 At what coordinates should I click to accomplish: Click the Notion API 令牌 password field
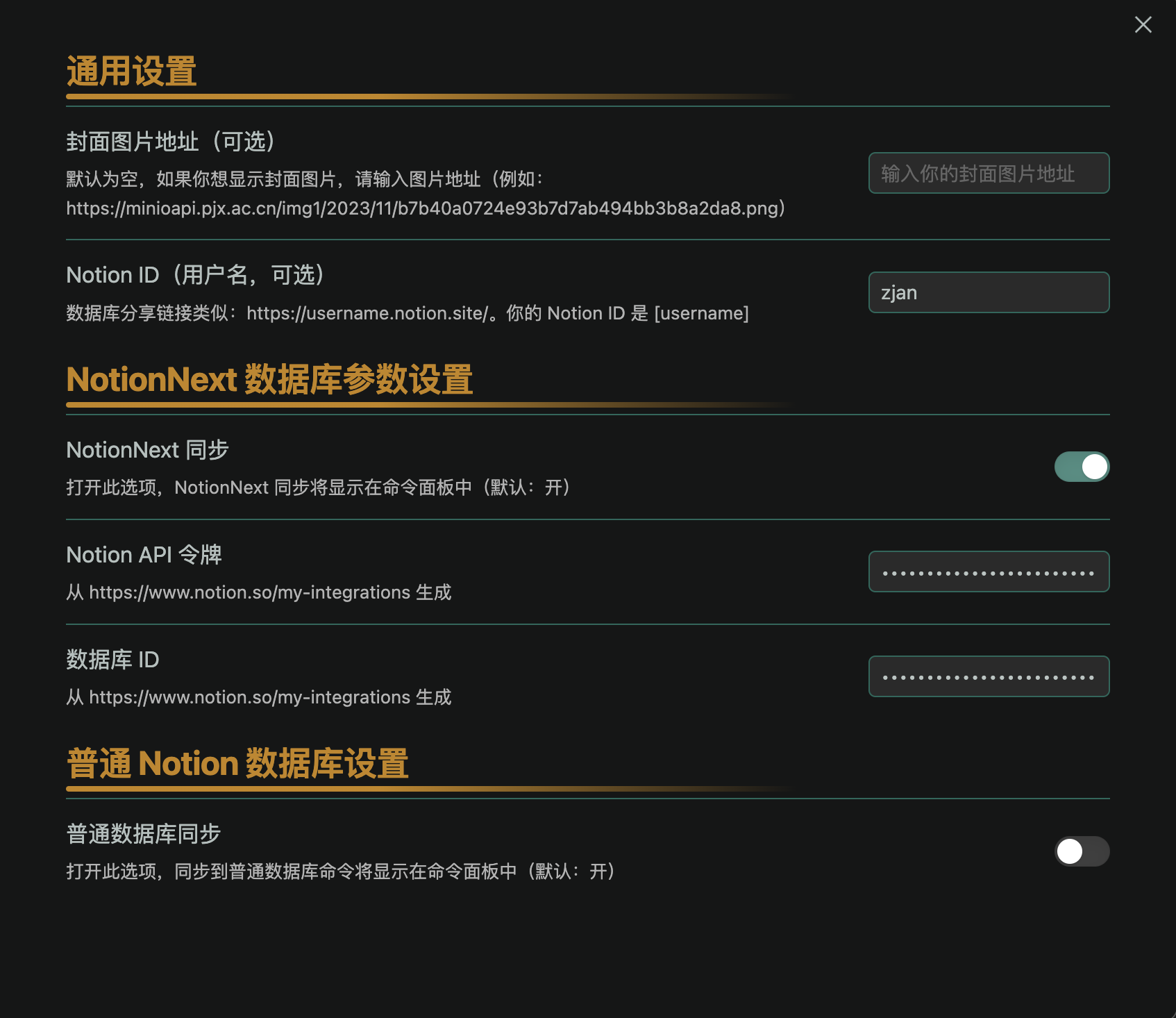pos(989,571)
